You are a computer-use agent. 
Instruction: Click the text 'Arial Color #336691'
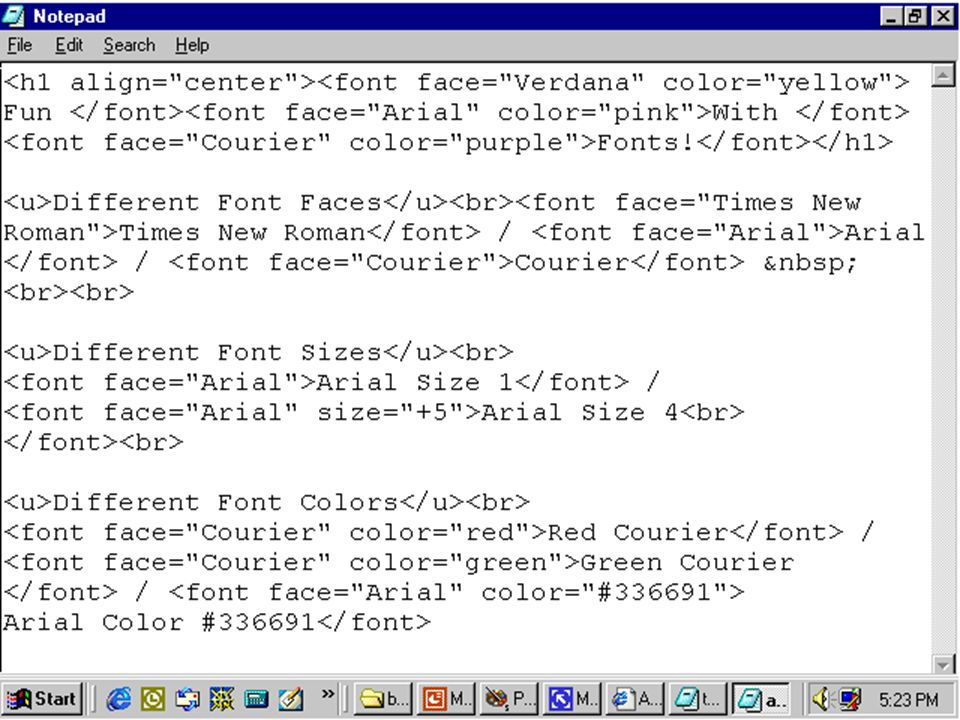click(x=159, y=622)
